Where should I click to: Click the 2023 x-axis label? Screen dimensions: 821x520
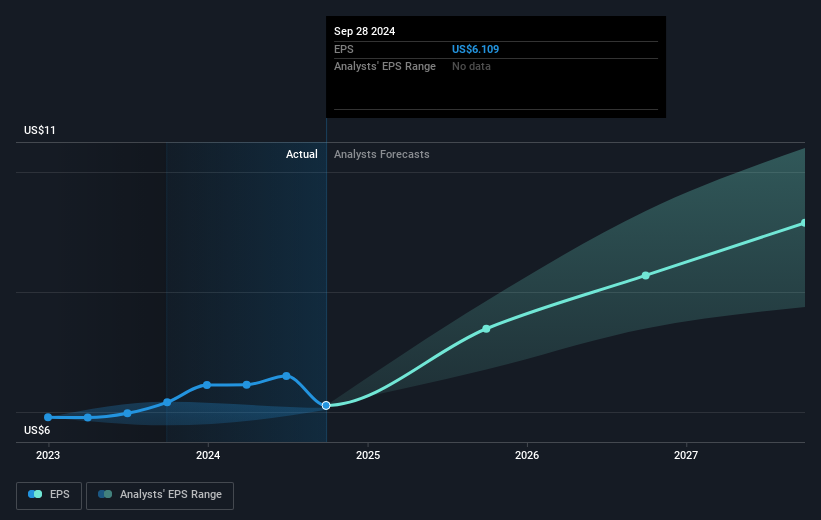coord(48,455)
